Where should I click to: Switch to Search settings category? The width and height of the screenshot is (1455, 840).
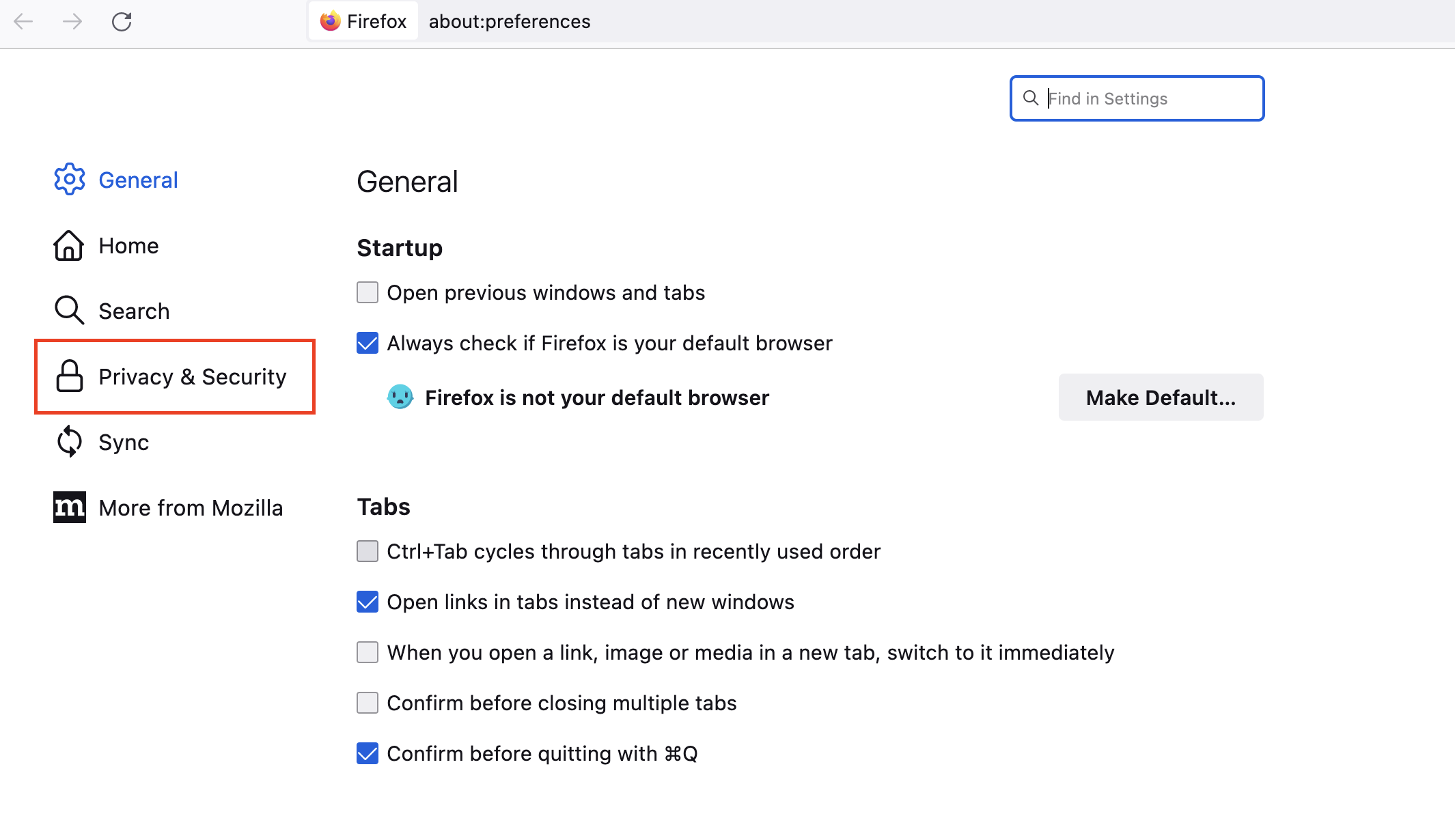pos(112,311)
